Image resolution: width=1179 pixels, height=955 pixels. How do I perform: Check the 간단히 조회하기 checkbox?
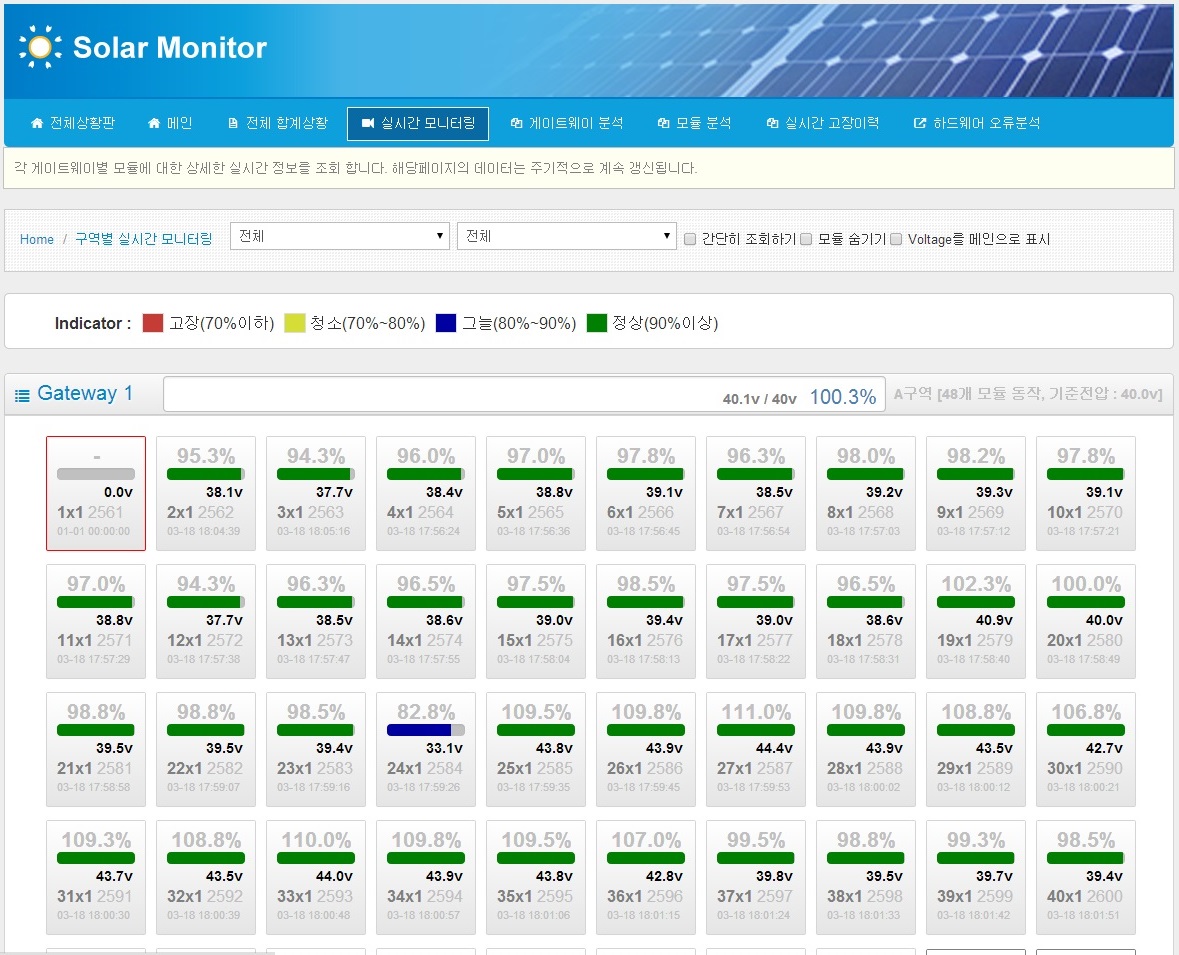690,239
